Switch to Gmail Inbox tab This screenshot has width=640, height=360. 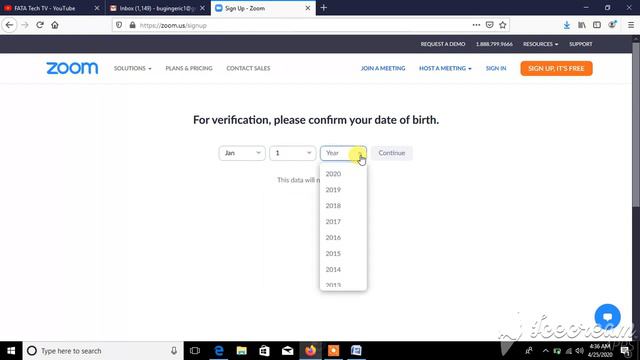pos(157,8)
